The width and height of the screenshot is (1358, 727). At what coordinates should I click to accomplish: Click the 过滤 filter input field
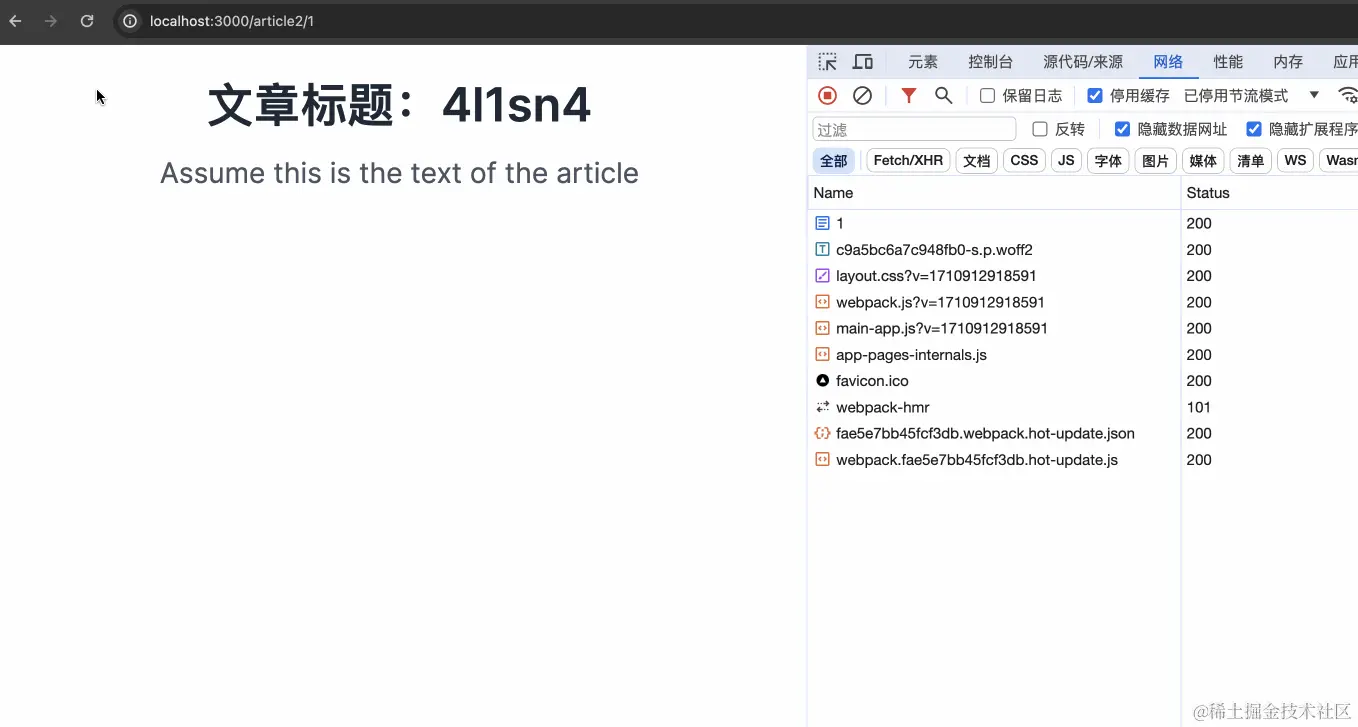[x=913, y=128]
